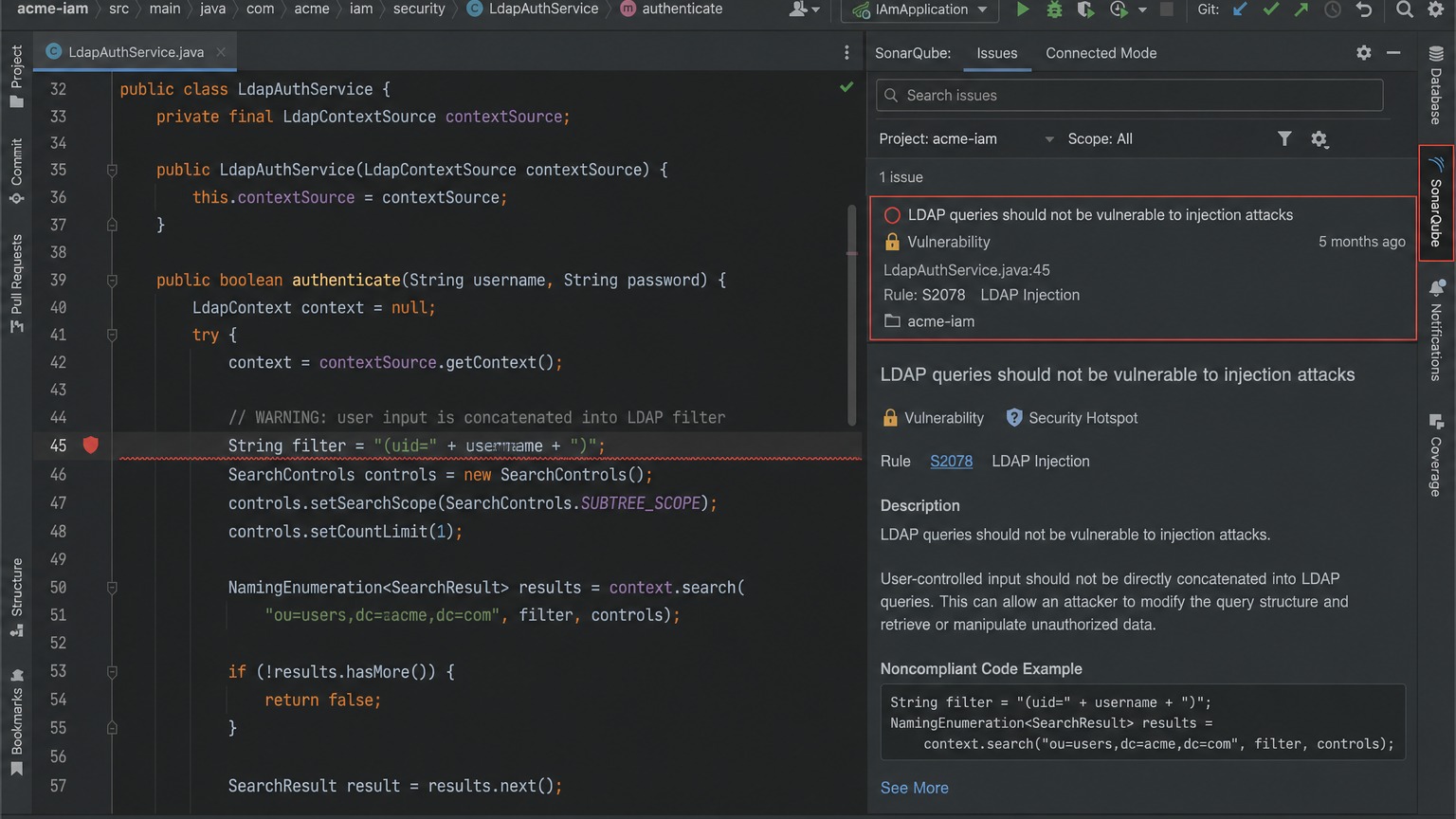Click LdapAuthService class in breadcrumb
1456x819 pixels.
(x=533, y=9)
